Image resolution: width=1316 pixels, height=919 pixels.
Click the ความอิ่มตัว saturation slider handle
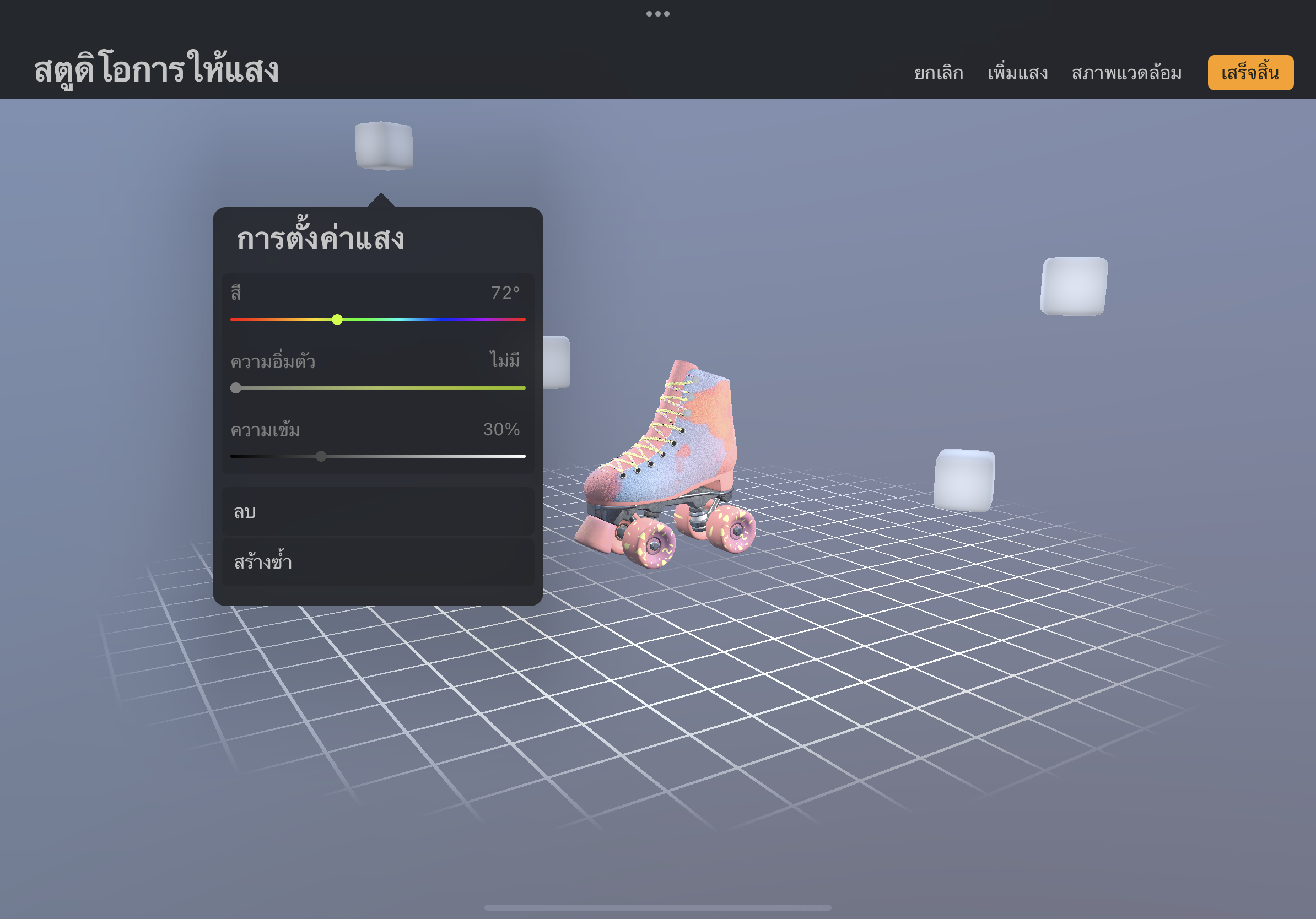click(x=235, y=388)
